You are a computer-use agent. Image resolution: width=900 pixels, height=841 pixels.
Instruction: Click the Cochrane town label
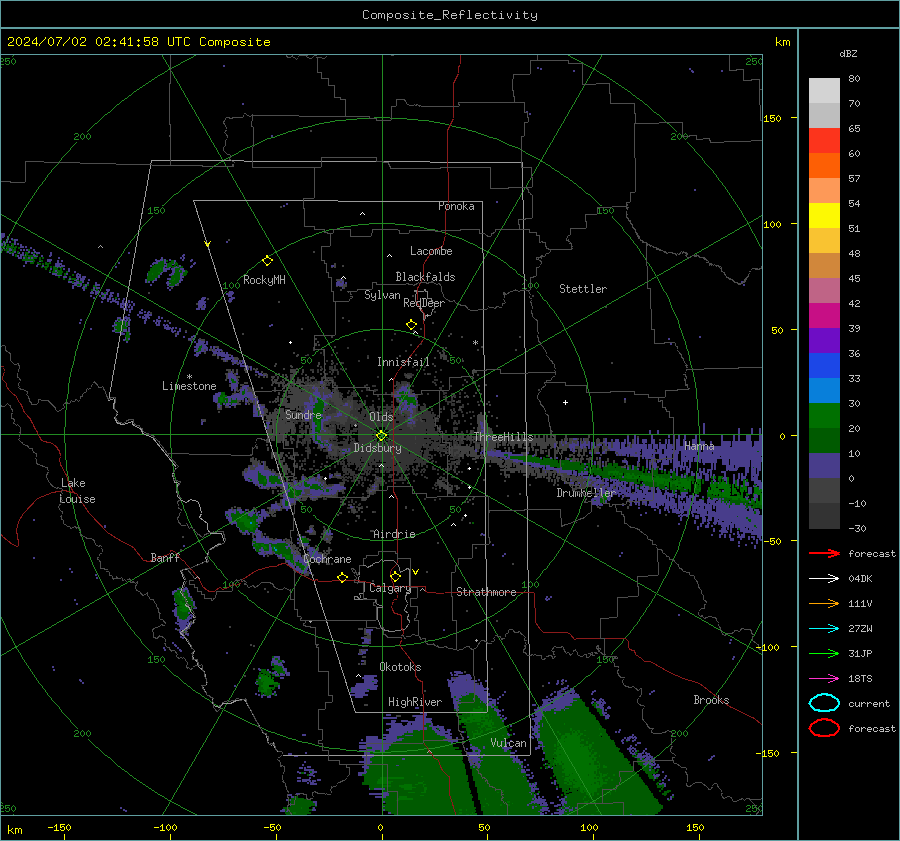[327, 559]
